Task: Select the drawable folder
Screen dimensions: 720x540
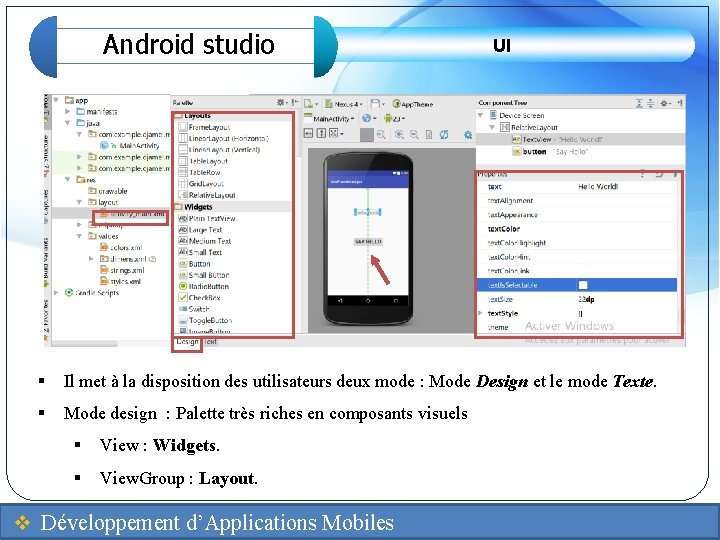Action: point(108,191)
